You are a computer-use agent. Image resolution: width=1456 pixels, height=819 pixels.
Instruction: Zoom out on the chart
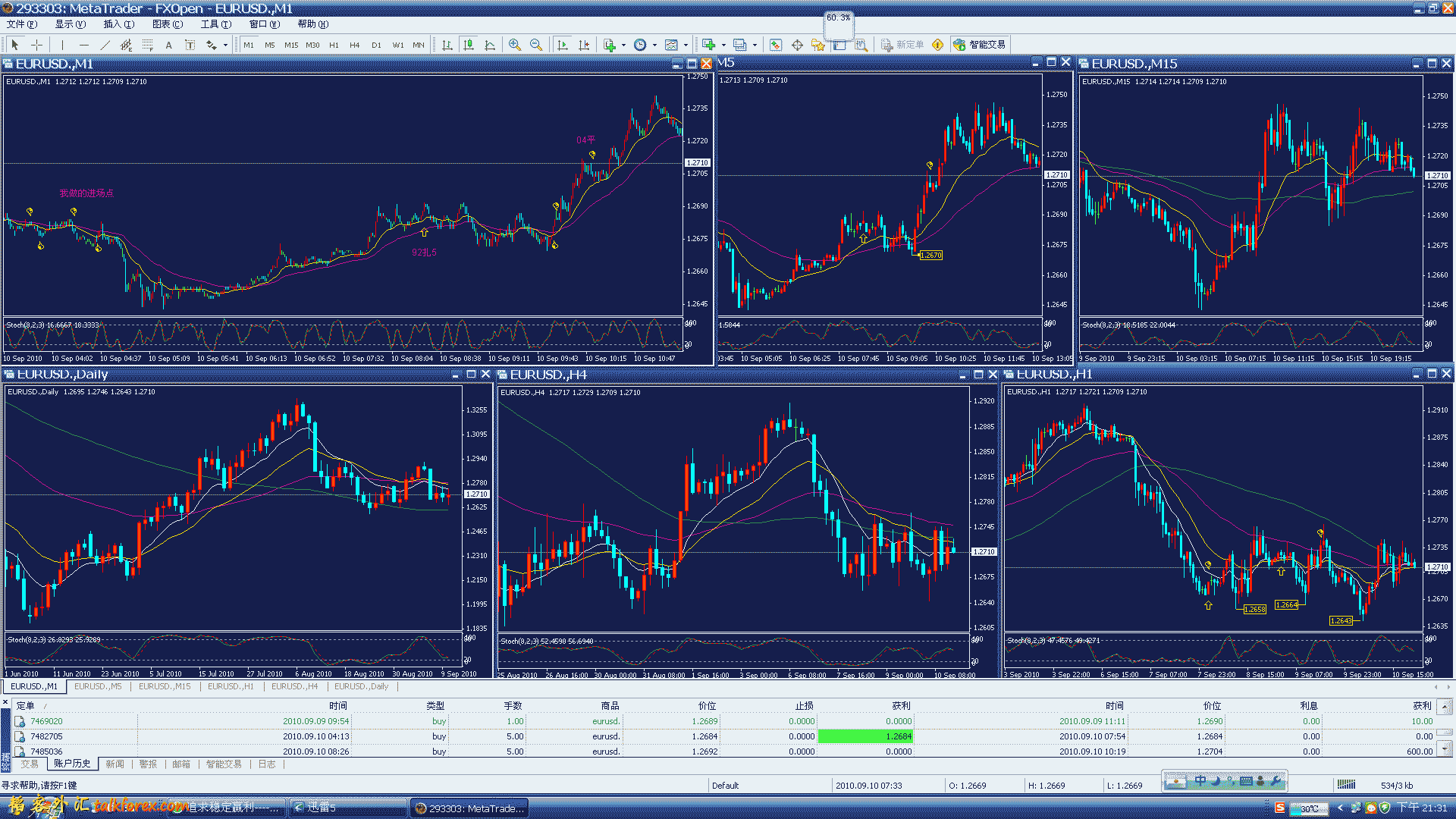(536, 45)
